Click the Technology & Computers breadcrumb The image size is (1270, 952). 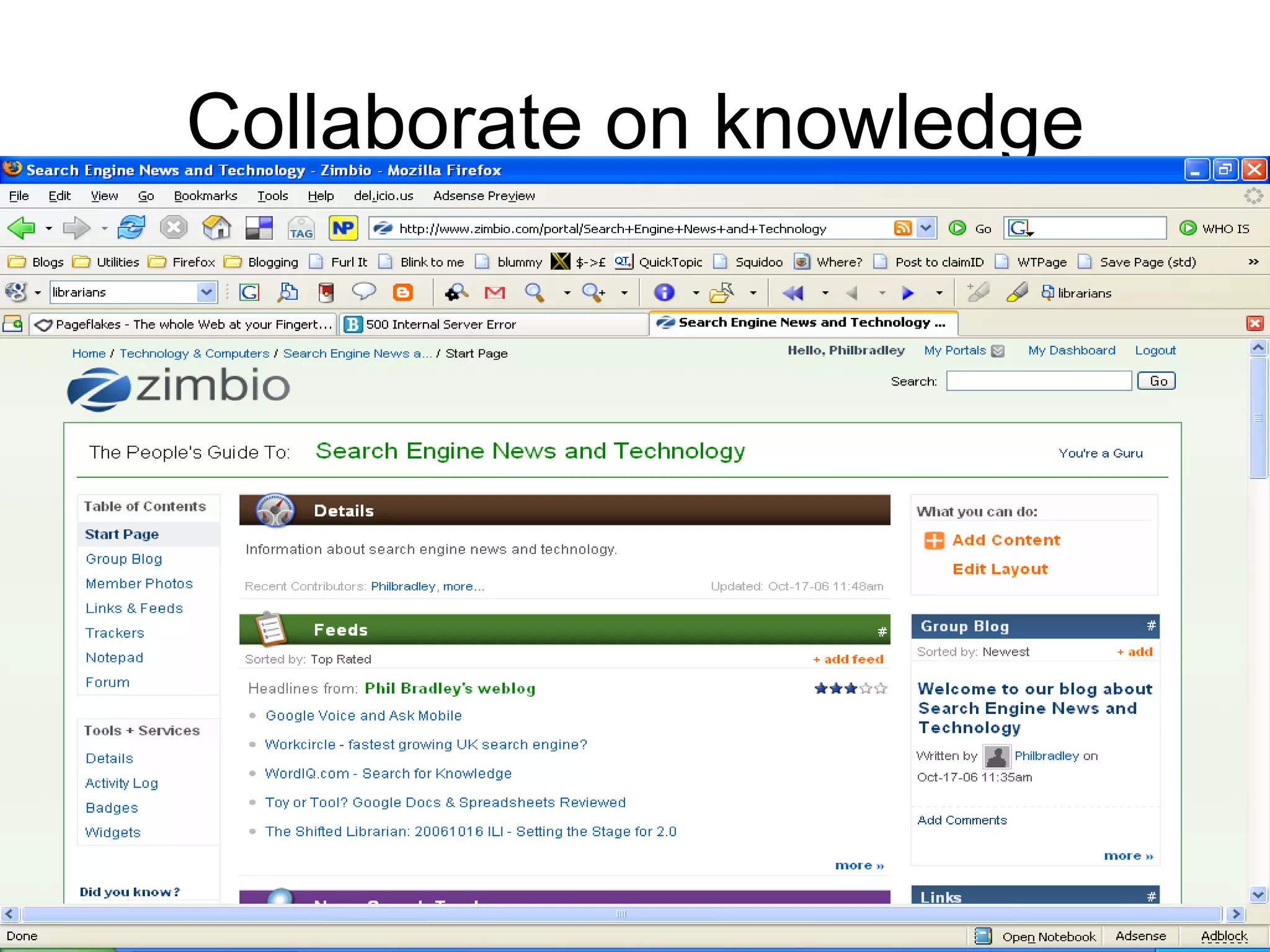[x=194, y=353]
